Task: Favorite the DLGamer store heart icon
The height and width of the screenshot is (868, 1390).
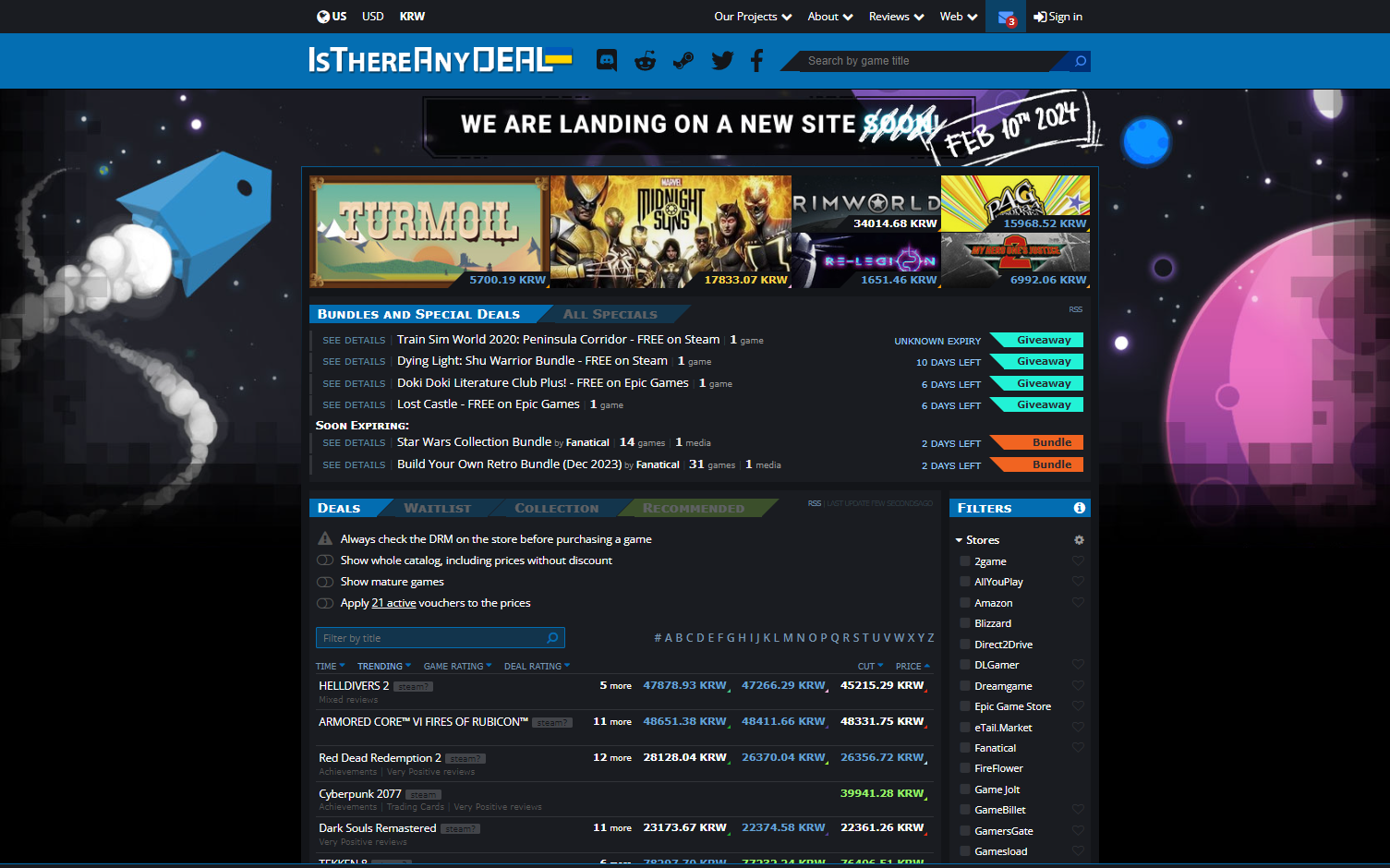Action: [1078, 665]
